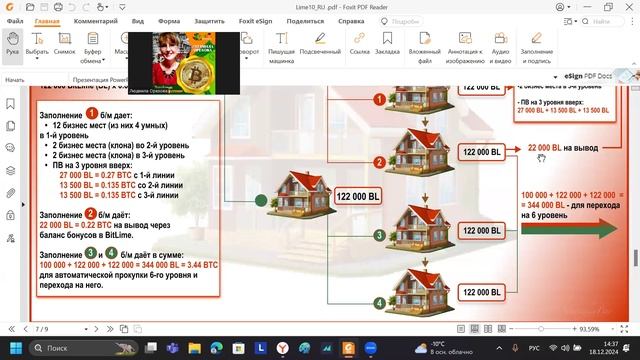This screenshot has width=640, height=360.
Task: Click the Find (Найти) search box
Action: [x=602, y=21]
